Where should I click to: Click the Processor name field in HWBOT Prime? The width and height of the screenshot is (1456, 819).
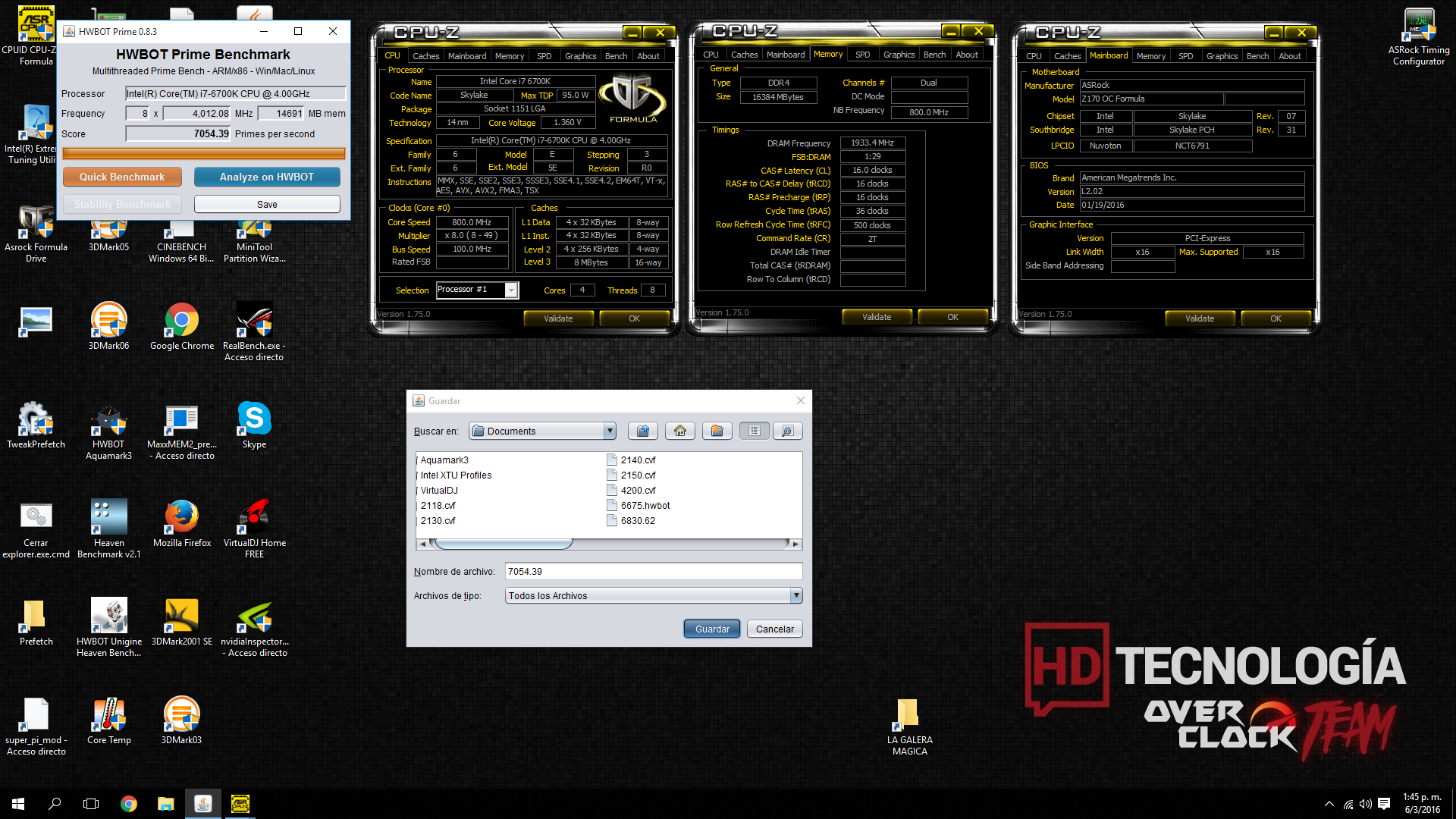click(x=235, y=94)
